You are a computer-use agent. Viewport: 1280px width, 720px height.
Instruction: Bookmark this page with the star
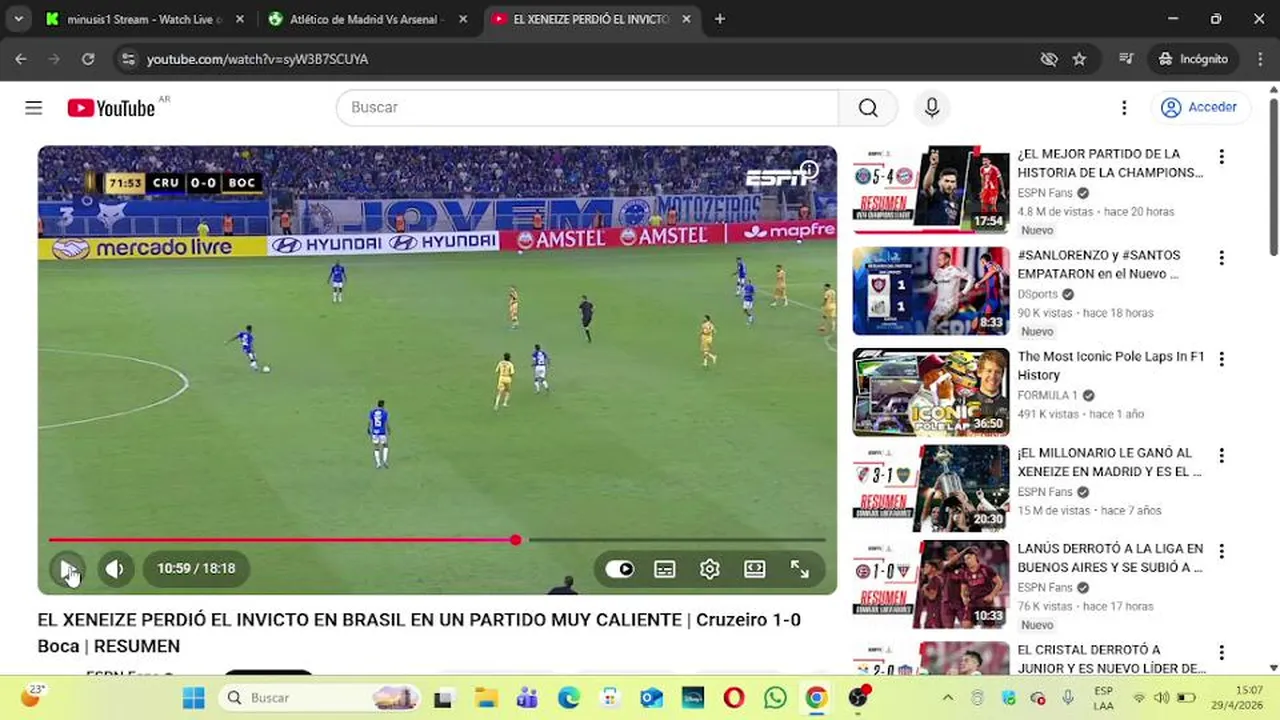click(1079, 59)
